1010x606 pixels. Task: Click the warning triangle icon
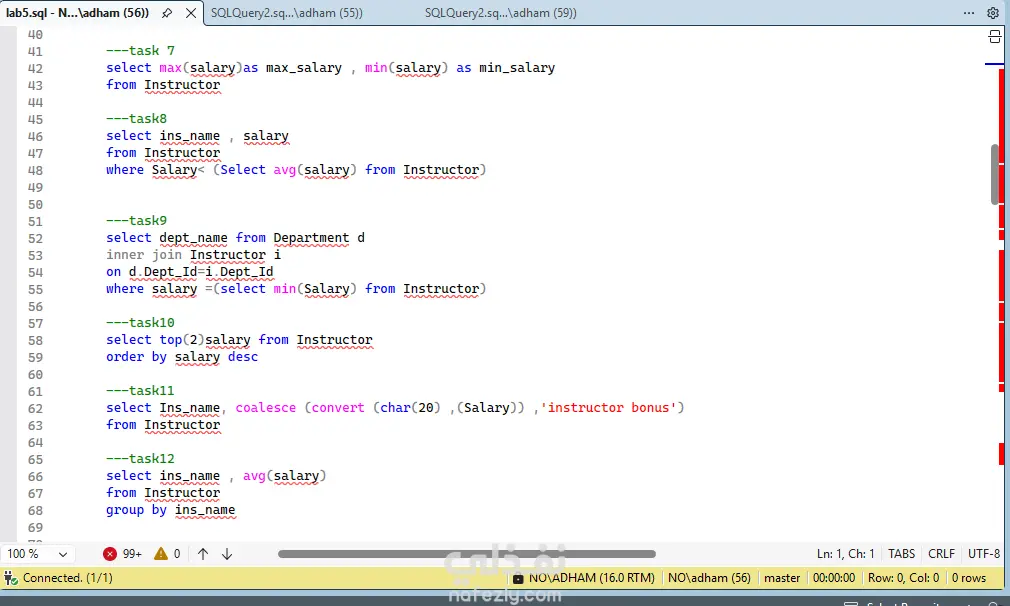(160, 554)
